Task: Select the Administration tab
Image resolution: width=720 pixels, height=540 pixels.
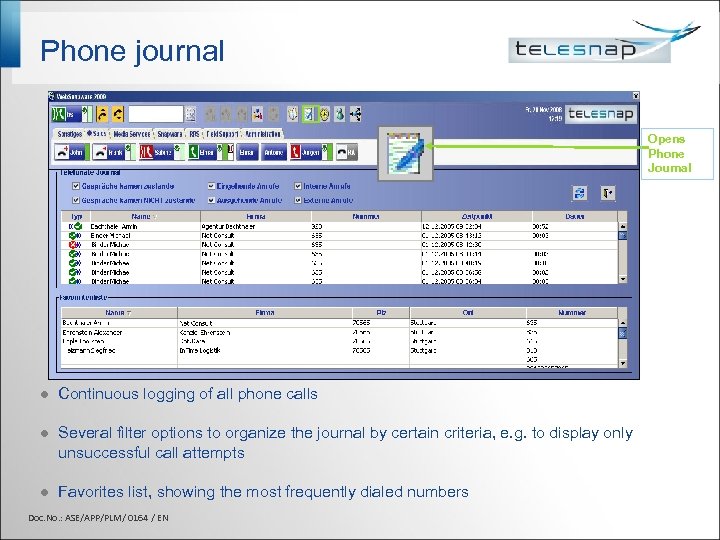Action: click(x=263, y=134)
